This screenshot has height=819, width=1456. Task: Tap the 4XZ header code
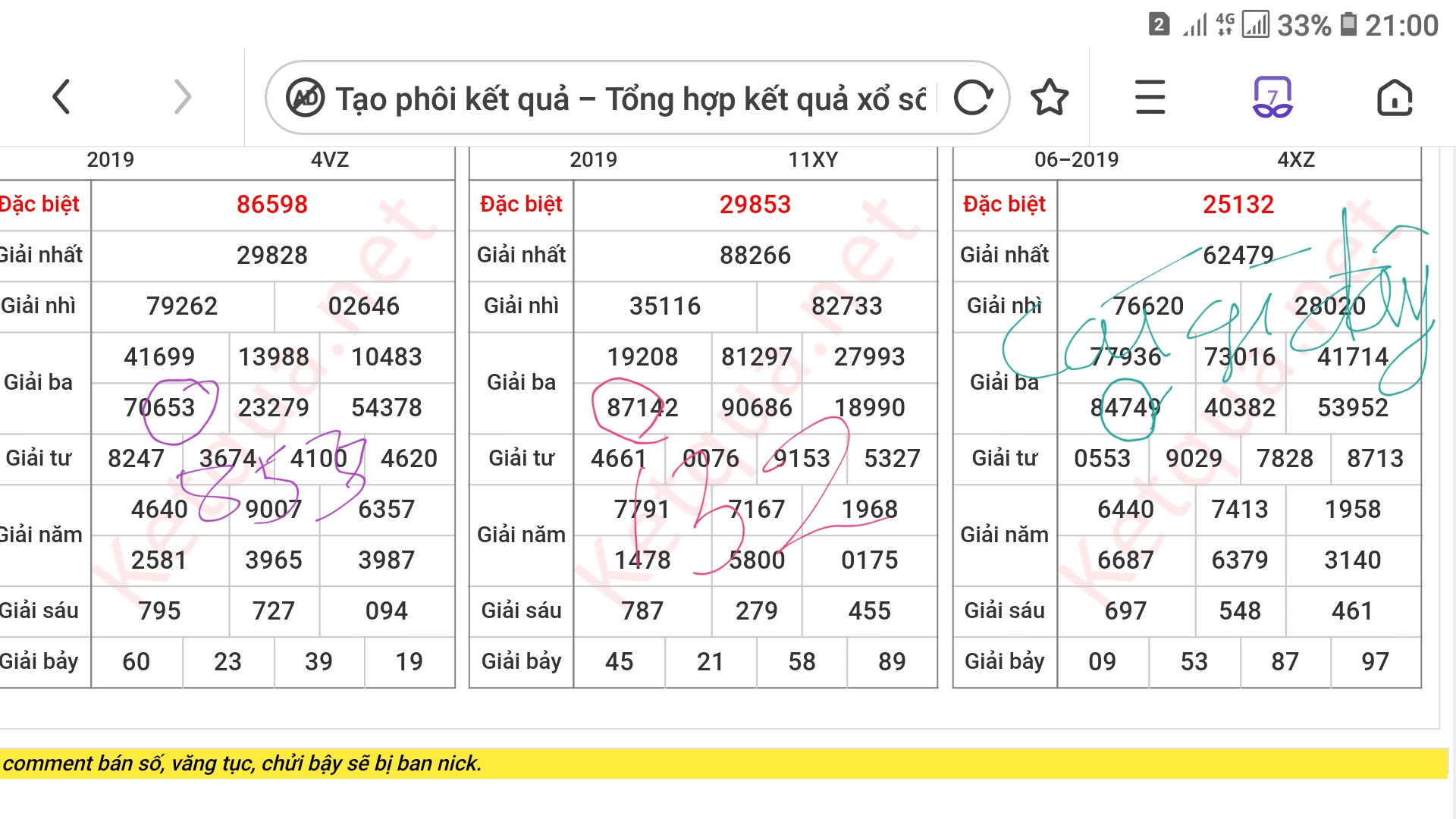click(x=1296, y=160)
